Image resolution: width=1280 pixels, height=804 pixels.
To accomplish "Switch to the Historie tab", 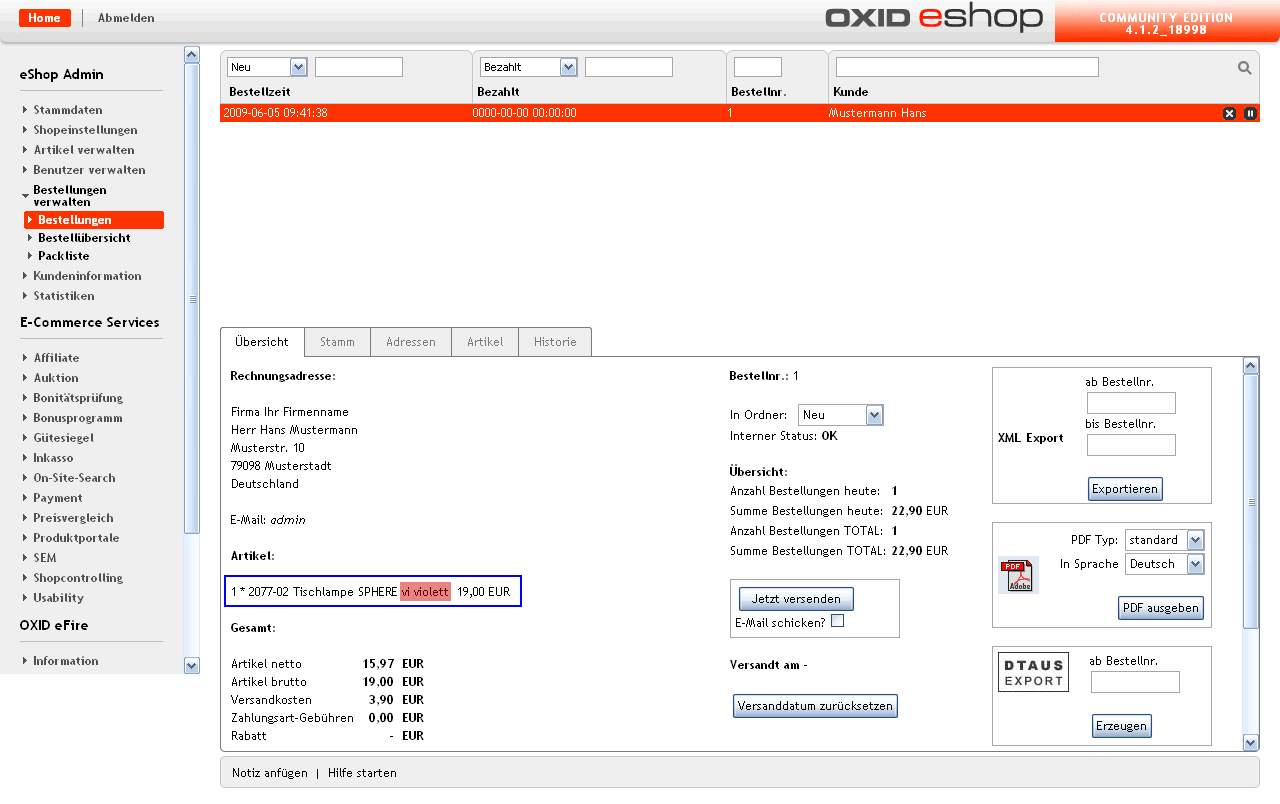I will coord(554,342).
